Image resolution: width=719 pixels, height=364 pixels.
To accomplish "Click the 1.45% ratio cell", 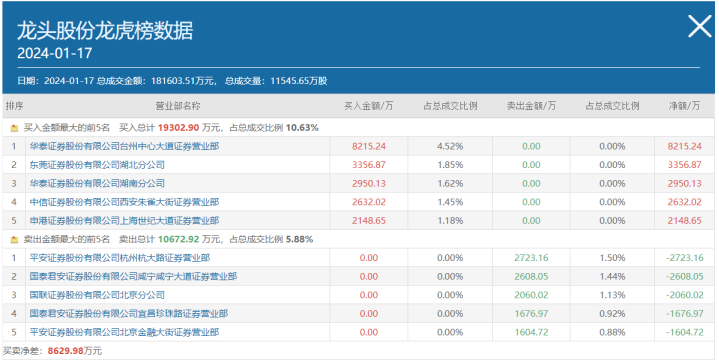I will (450, 202).
